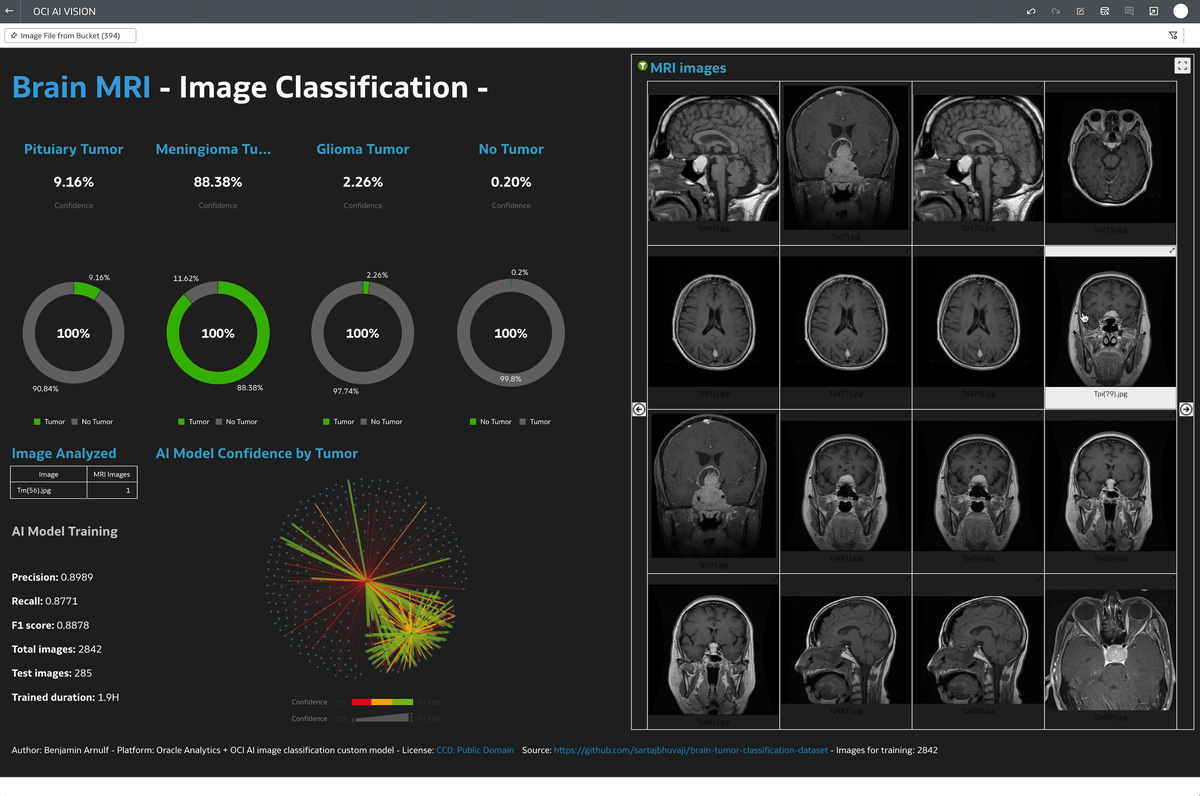Open the workbook Edit pencil icon

[1081, 11]
